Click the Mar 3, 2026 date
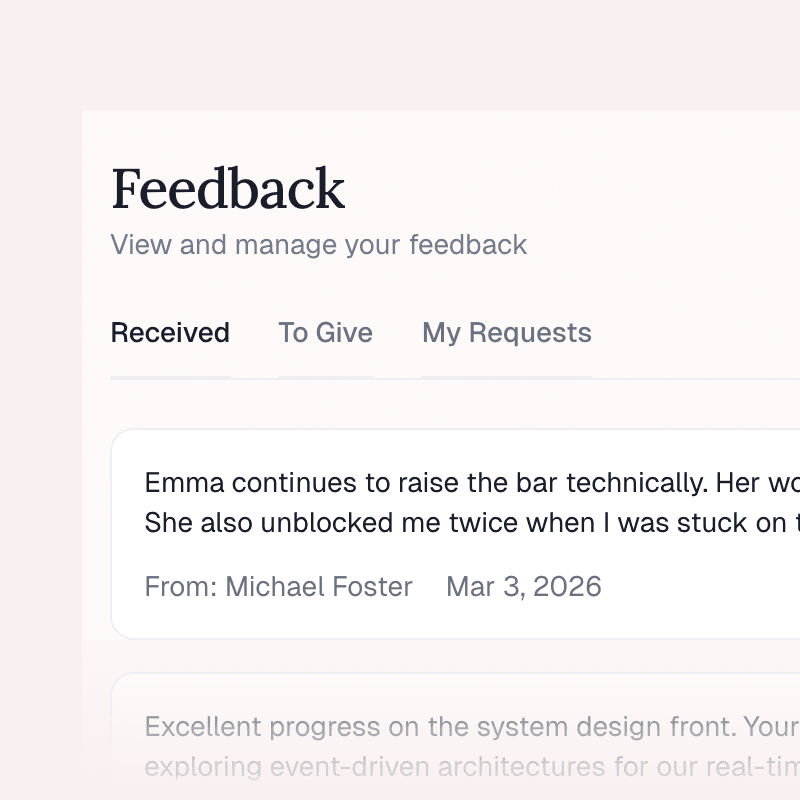The height and width of the screenshot is (800, 800). click(x=523, y=587)
